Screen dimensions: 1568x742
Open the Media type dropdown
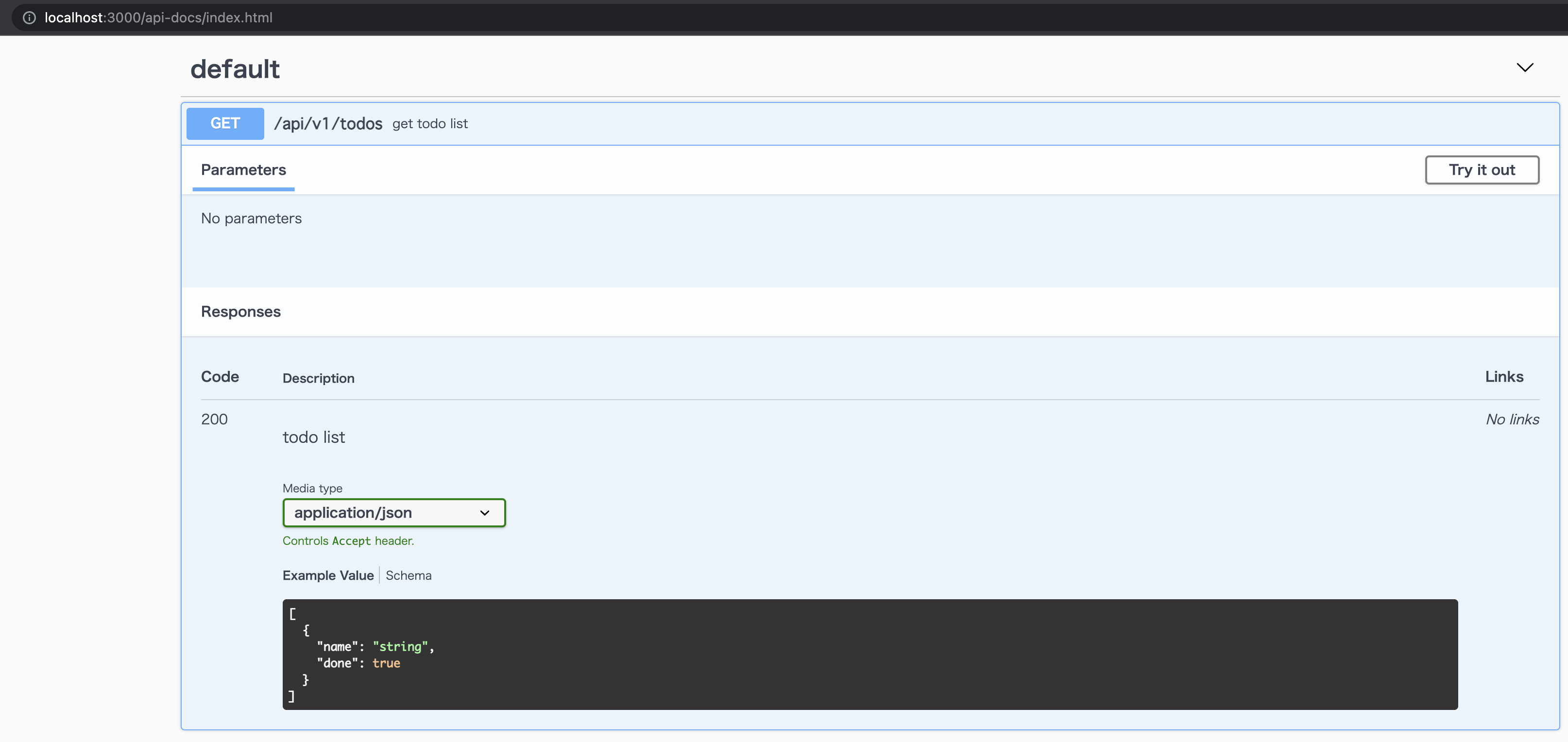pyautogui.click(x=393, y=512)
